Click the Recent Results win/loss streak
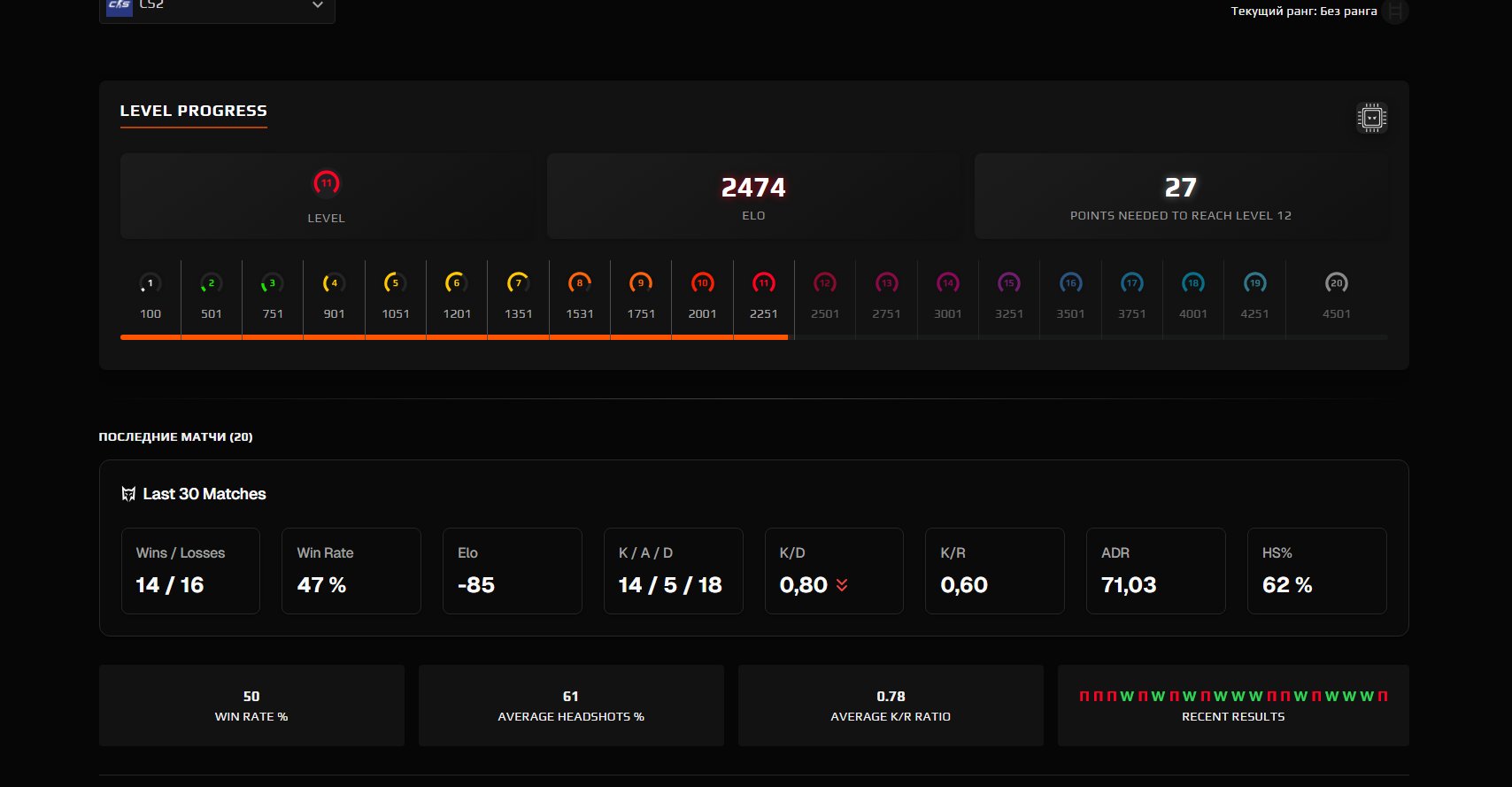Image resolution: width=1512 pixels, height=787 pixels. (1233, 697)
